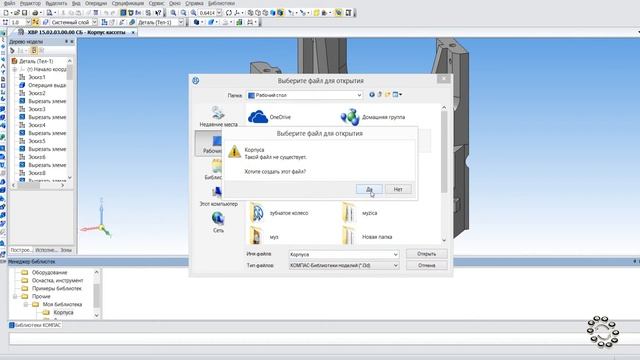Click the model tree horizontal scrollbar
Image resolution: width=640 pixels, height=360 pixels.
38,185
